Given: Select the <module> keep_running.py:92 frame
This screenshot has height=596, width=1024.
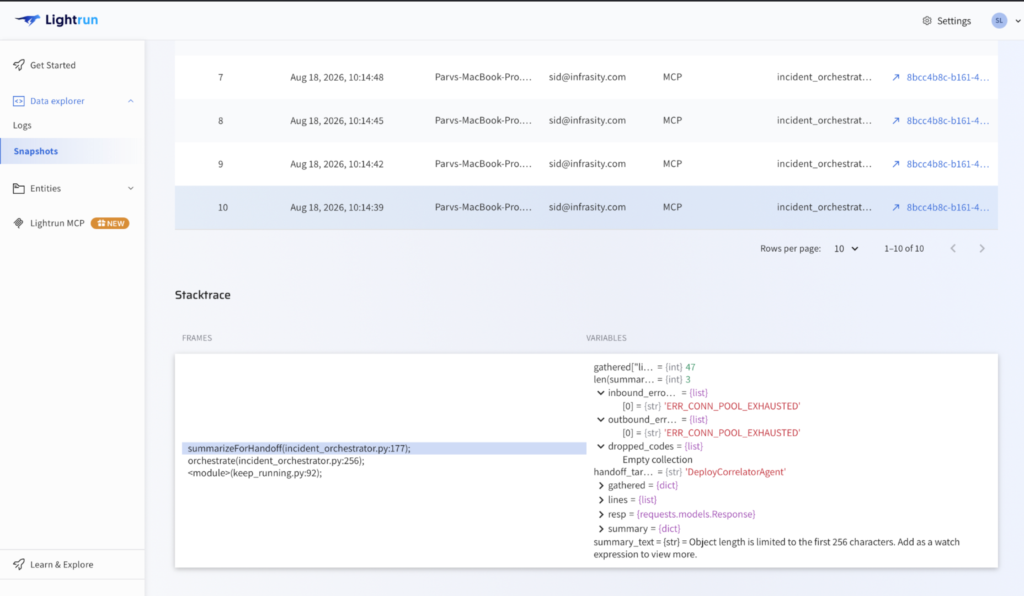Looking at the screenshot, I should (x=255, y=473).
